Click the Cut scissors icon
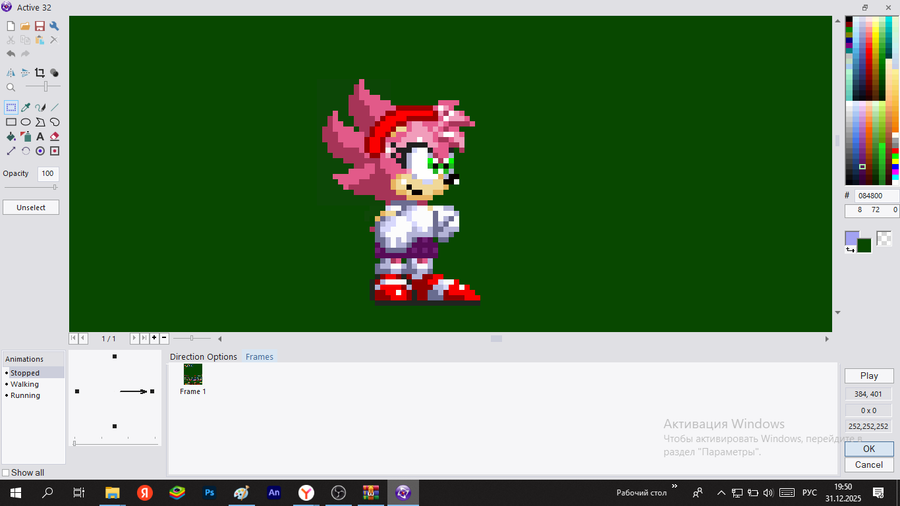This screenshot has height=506, width=900. (11, 40)
